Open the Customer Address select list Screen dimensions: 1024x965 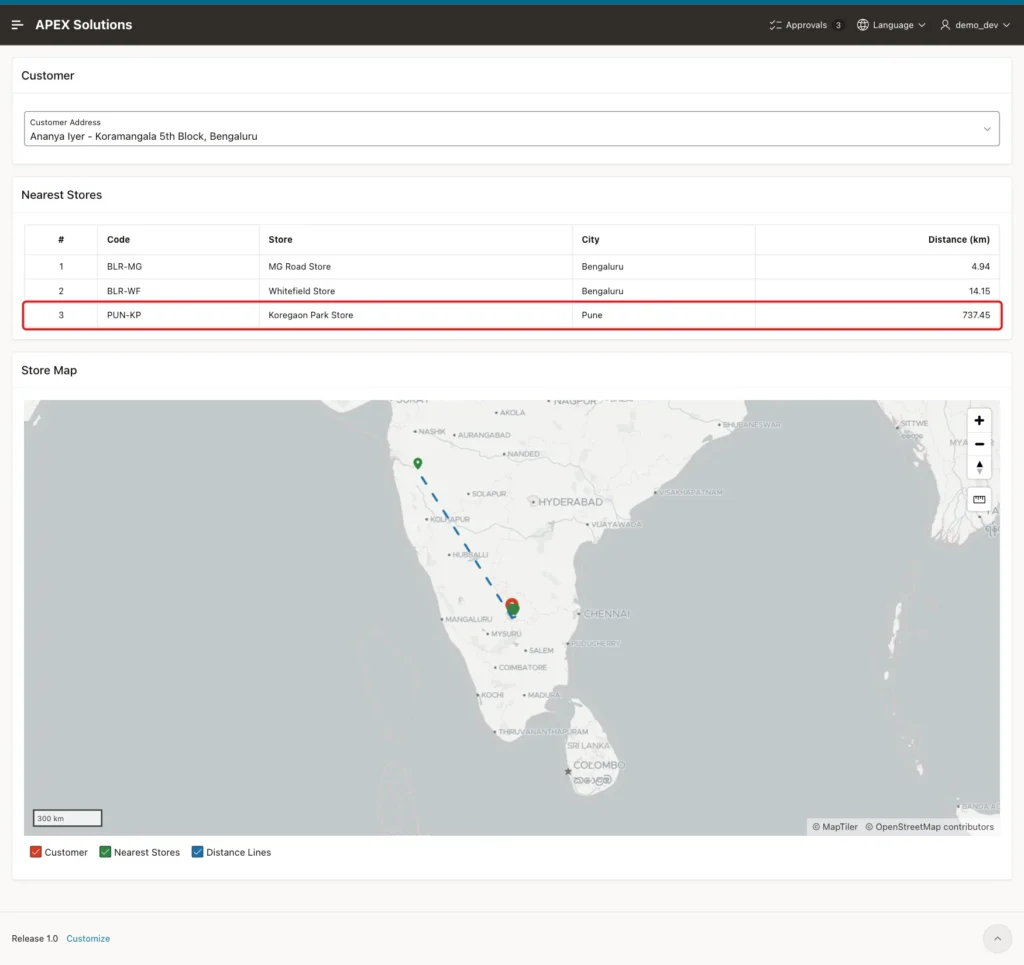511,129
